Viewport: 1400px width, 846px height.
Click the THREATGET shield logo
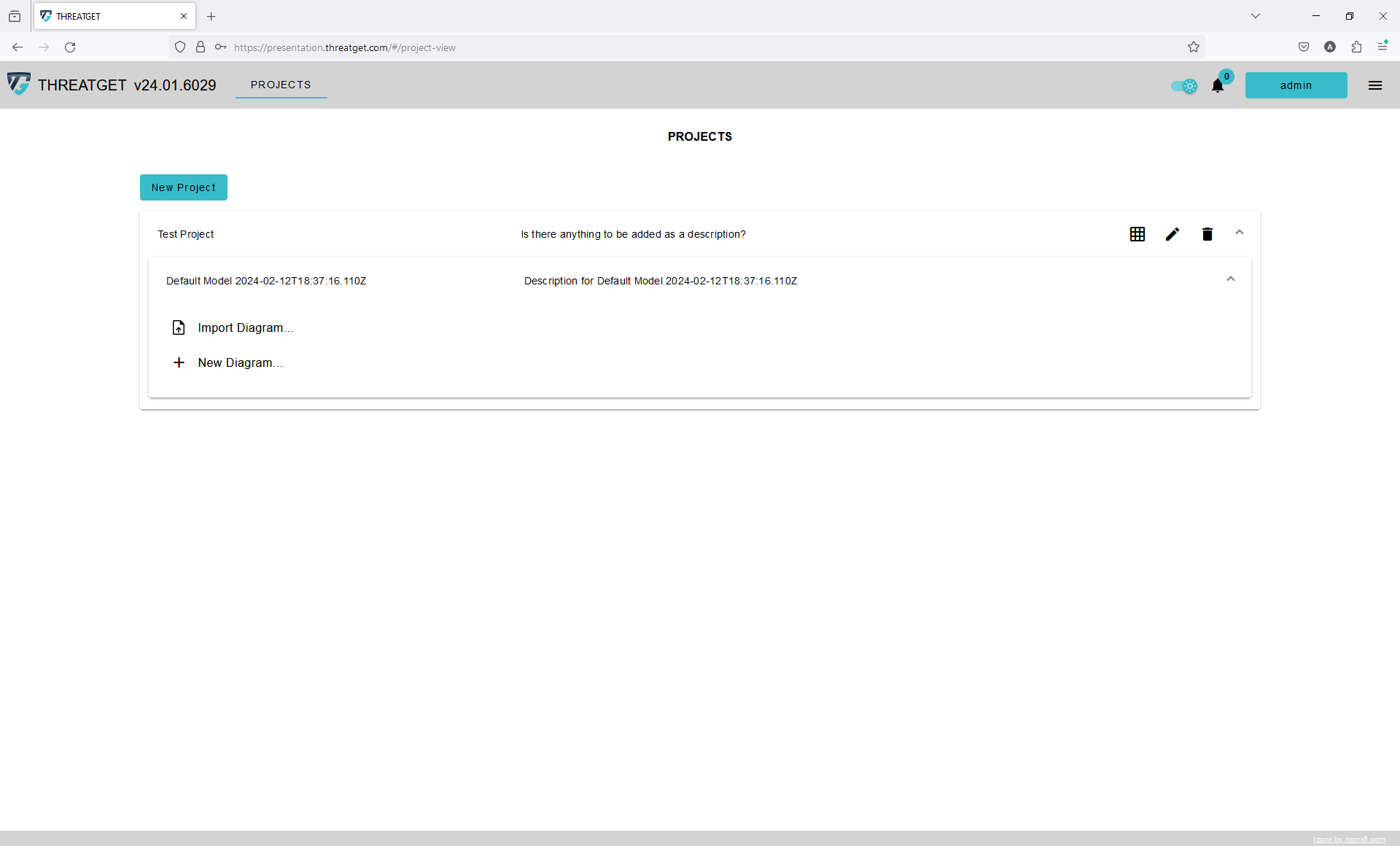click(x=20, y=85)
